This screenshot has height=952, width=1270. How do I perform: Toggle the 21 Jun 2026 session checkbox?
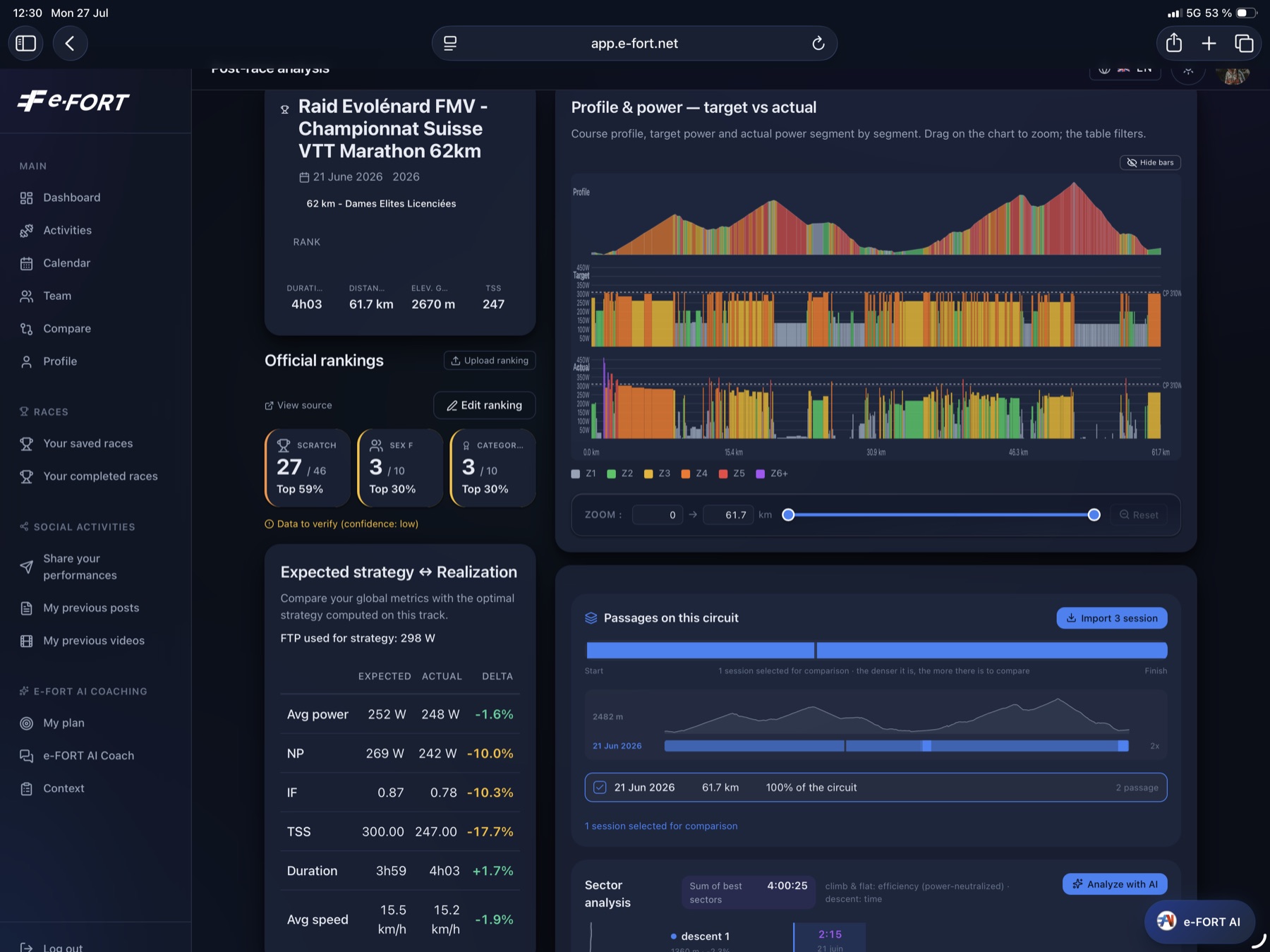pyautogui.click(x=600, y=788)
